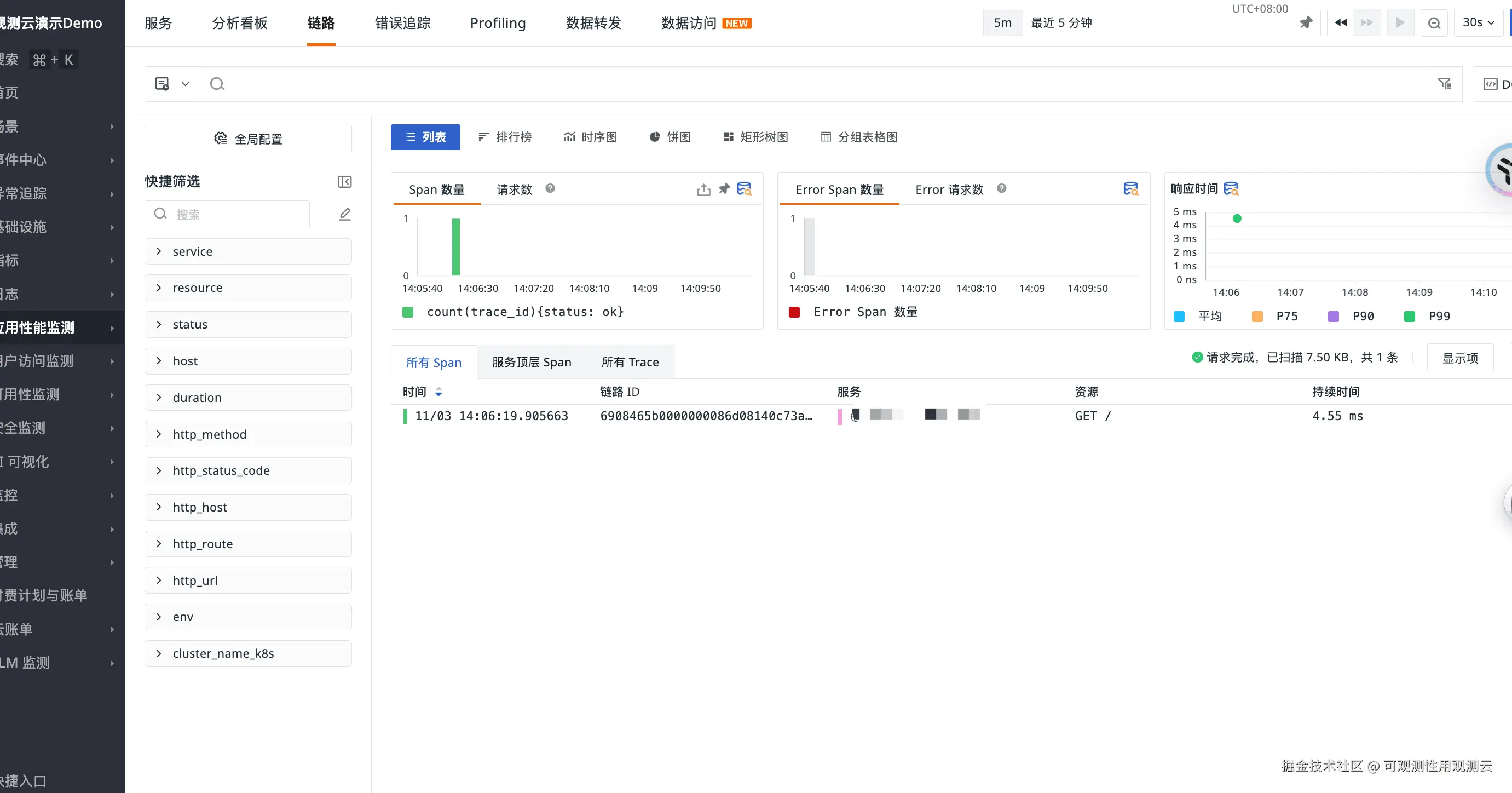Click the 显示项 button
The image size is (1512, 793).
1460,358
